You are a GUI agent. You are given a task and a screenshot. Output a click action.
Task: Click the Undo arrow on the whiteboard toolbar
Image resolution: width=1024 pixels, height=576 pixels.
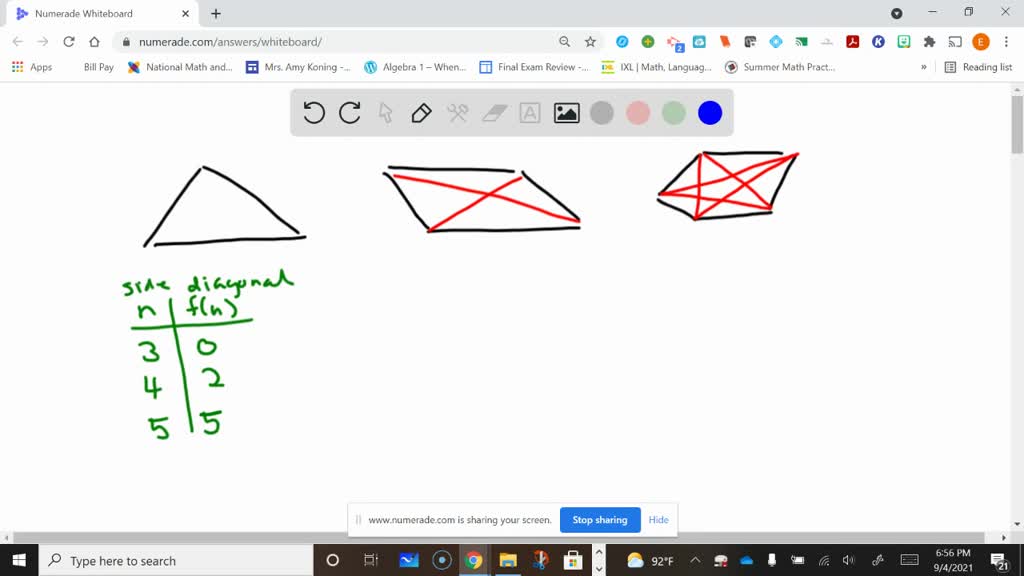coord(313,113)
